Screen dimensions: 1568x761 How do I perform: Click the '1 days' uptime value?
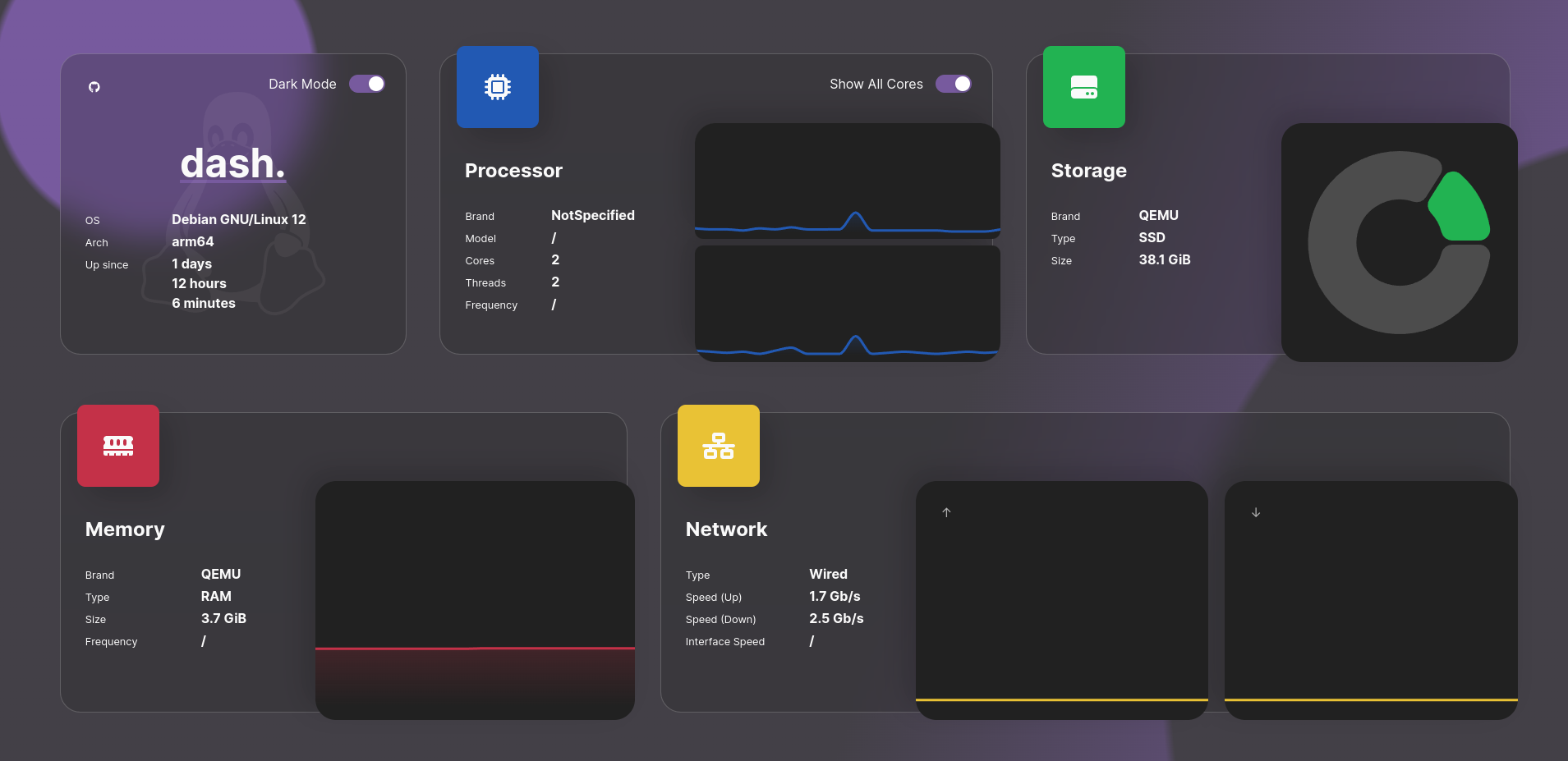click(192, 264)
